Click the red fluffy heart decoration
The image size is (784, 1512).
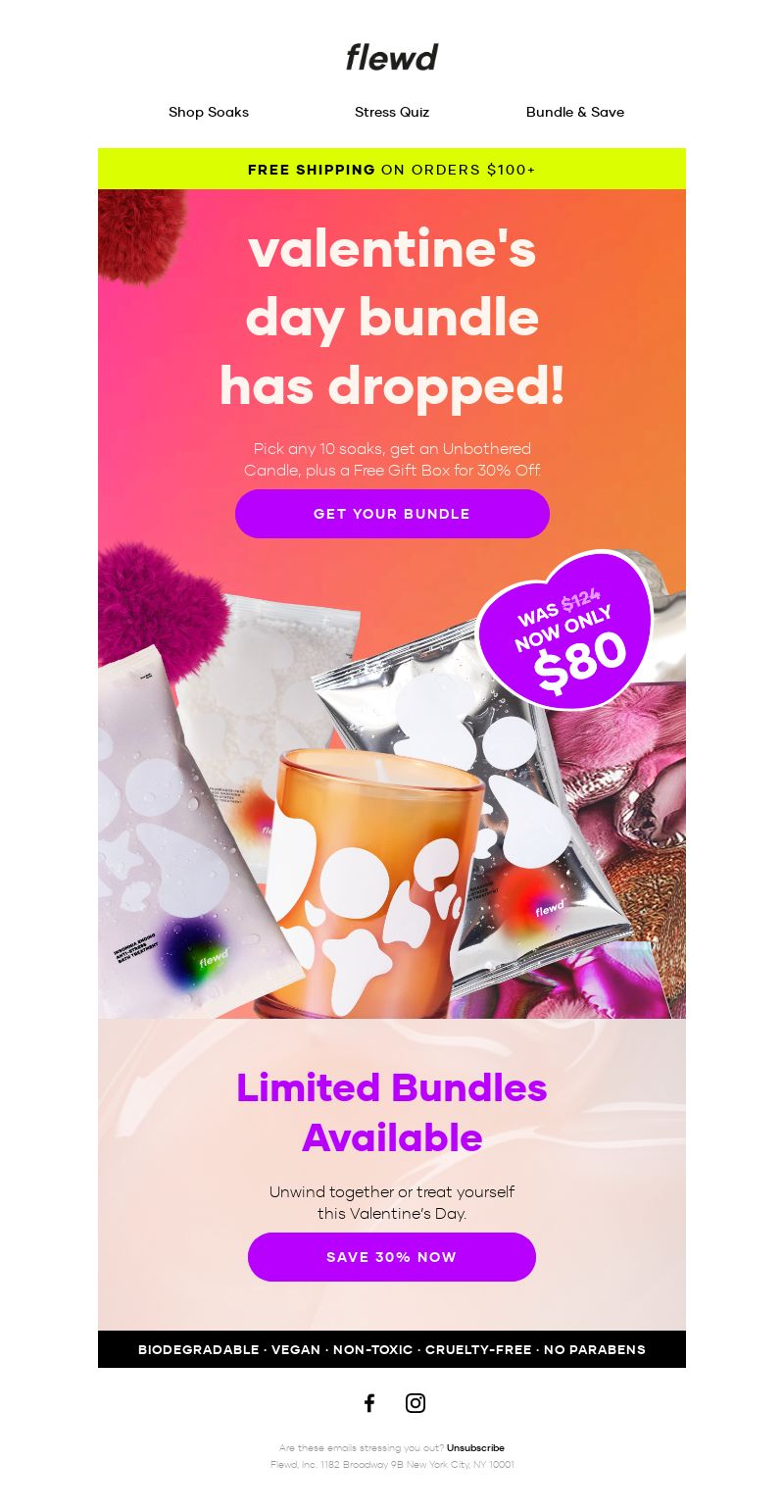140,233
